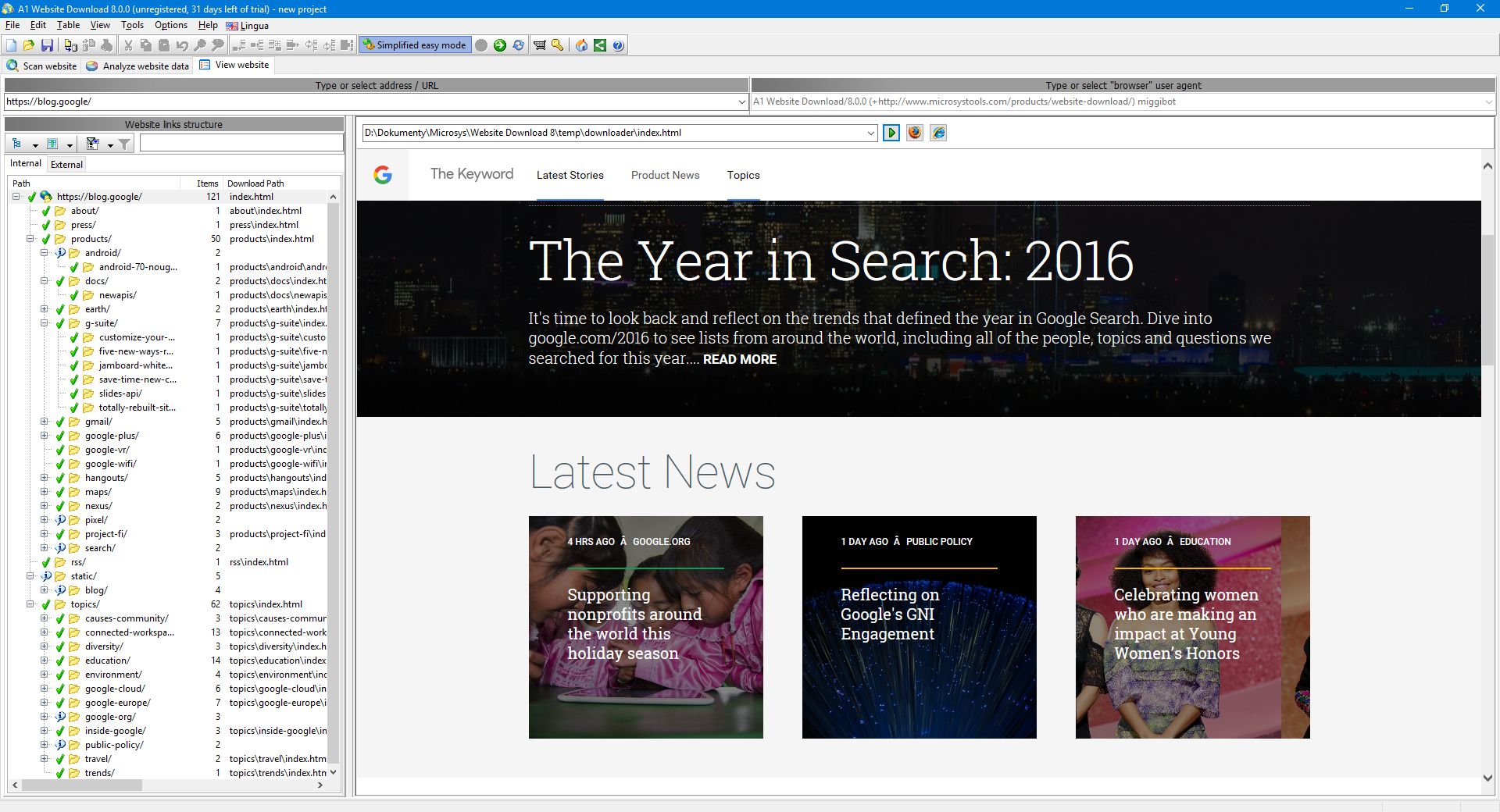Click the Topics navigation link
The height and width of the screenshot is (812, 1500).
[x=744, y=175]
